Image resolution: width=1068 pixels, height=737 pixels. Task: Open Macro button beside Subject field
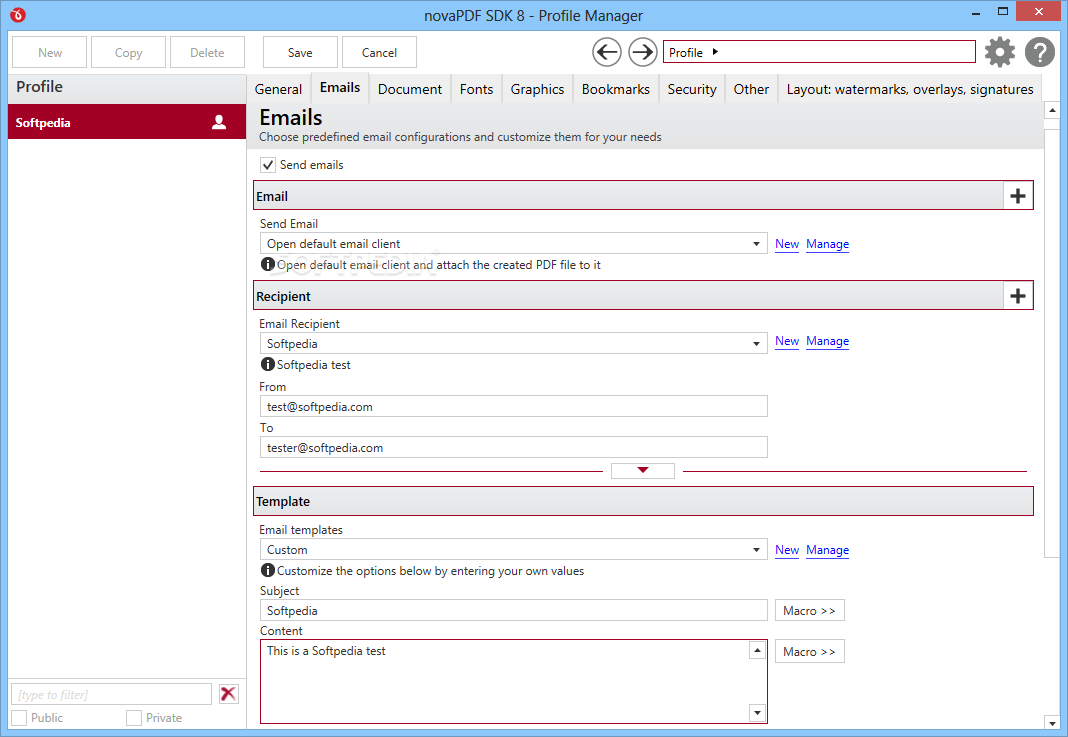(809, 610)
